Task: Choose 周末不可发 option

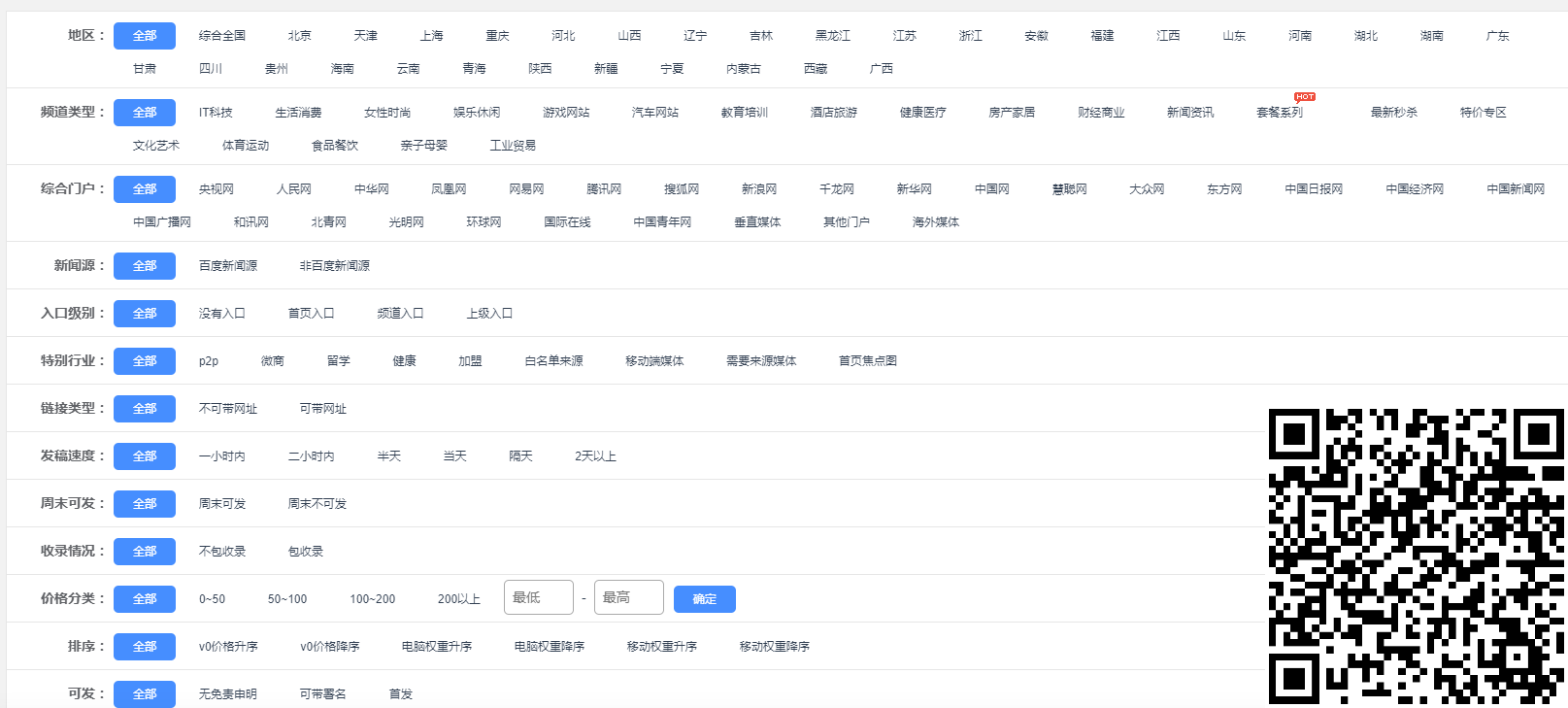Action: (317, 504)
